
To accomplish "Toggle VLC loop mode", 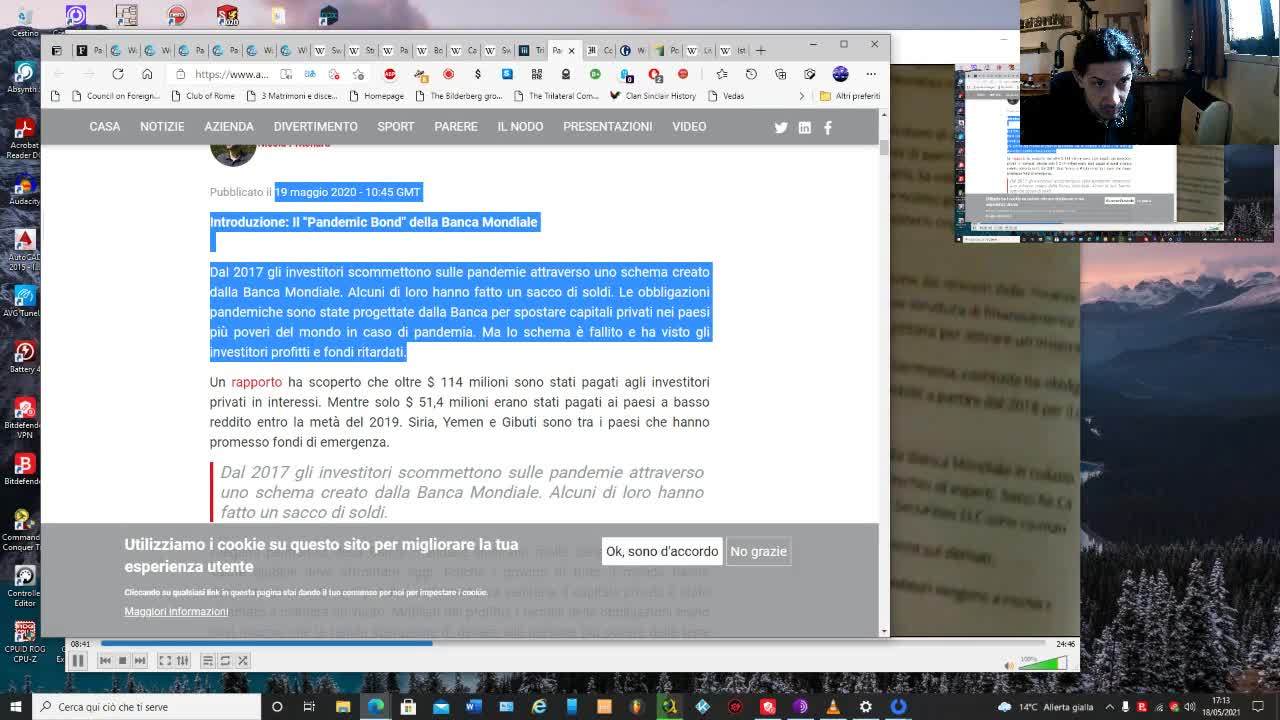I will pyautogui.click(x=225, y=660).
